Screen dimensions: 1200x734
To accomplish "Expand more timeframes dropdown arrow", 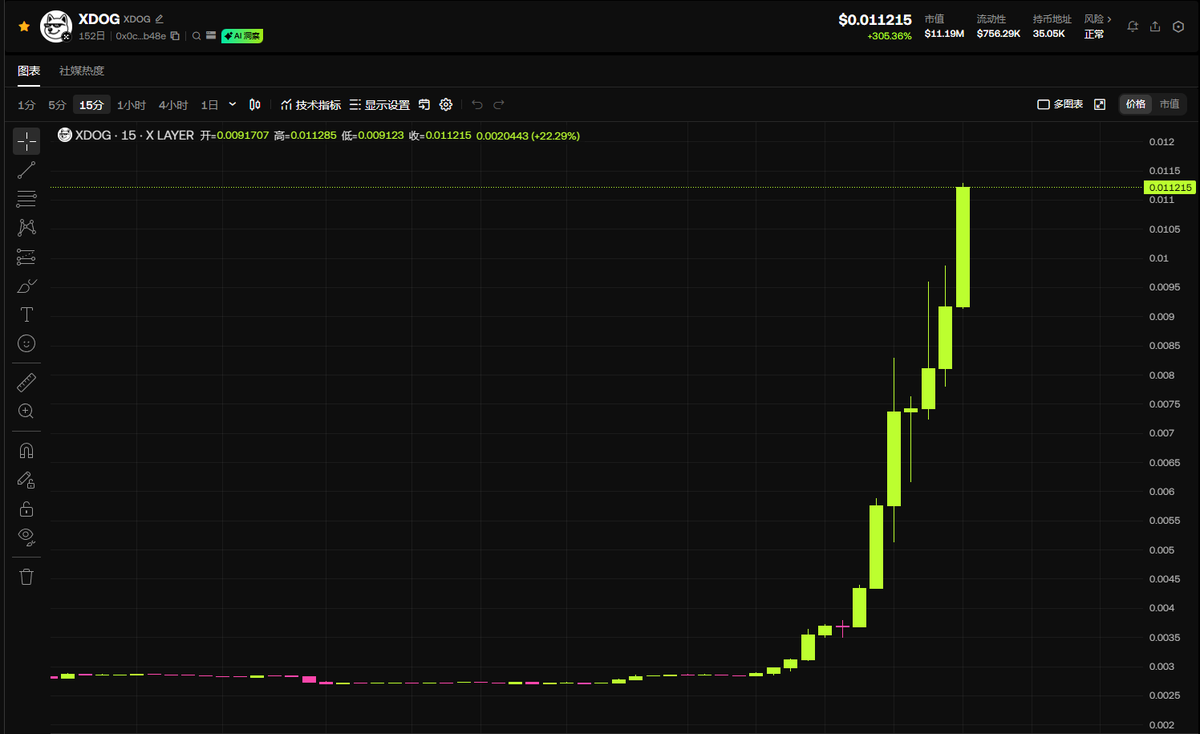I will click(233, 104).
